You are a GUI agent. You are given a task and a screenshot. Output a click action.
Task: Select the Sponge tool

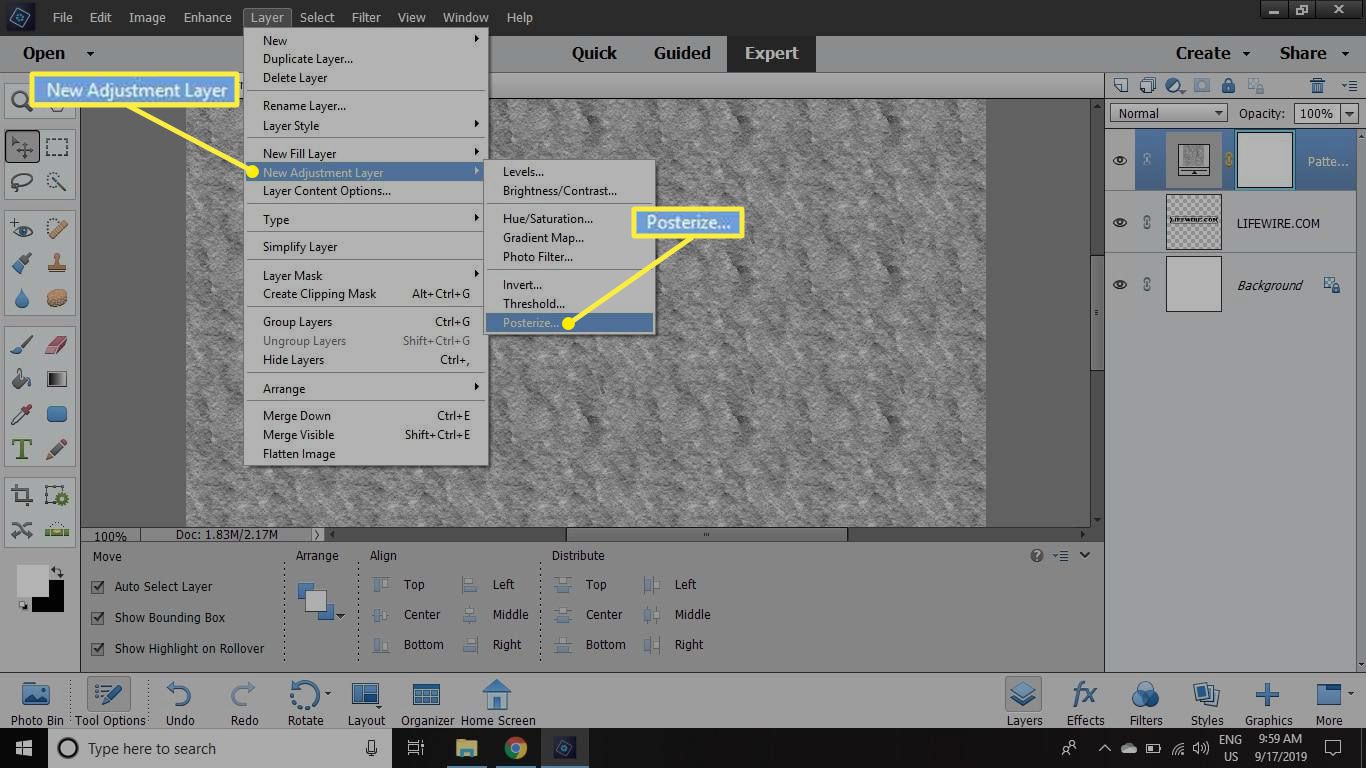click(57, 298)
